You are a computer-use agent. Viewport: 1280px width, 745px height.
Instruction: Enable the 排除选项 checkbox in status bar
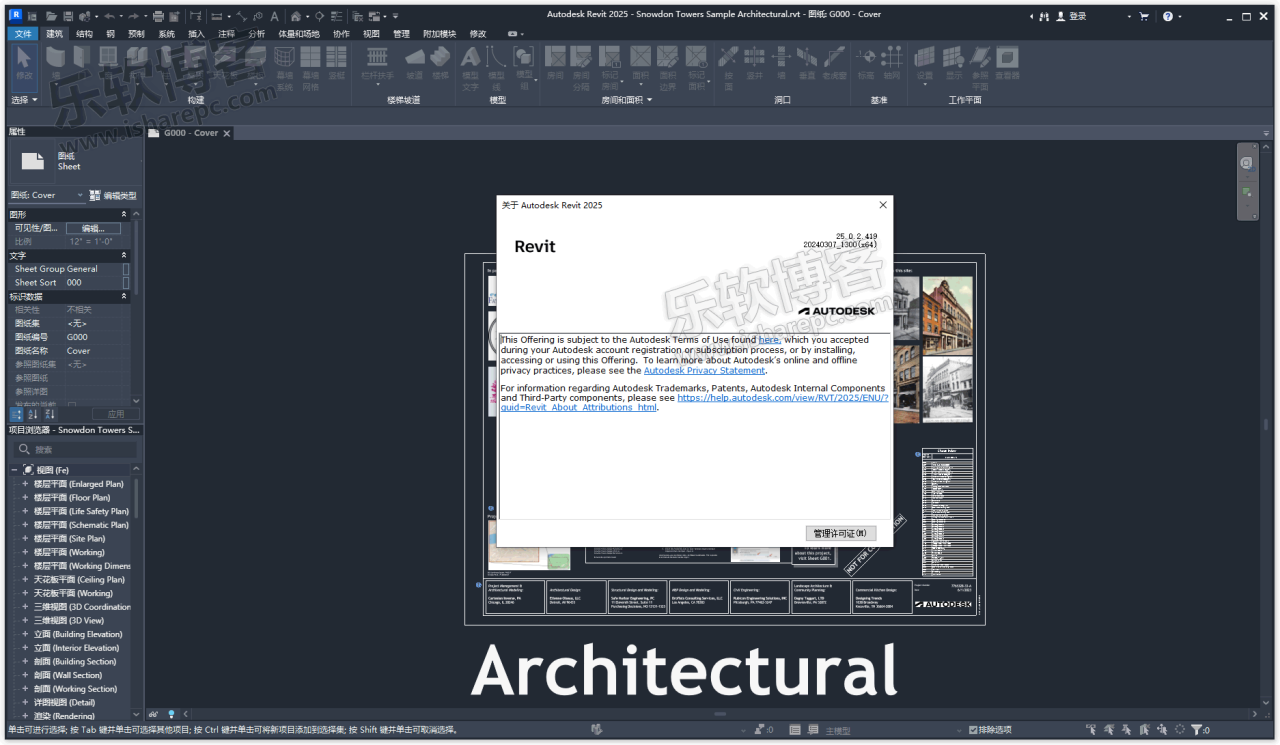971,730
